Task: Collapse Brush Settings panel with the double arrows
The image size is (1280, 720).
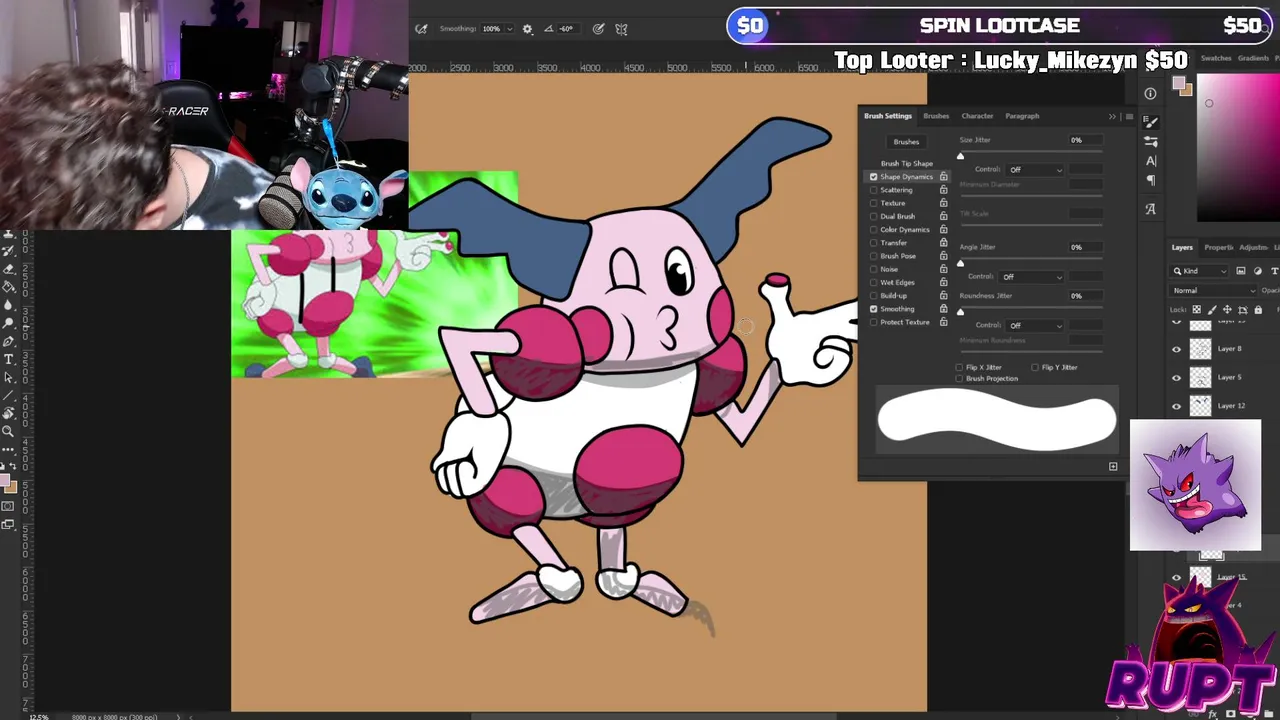Action: tap(1112, 117)
